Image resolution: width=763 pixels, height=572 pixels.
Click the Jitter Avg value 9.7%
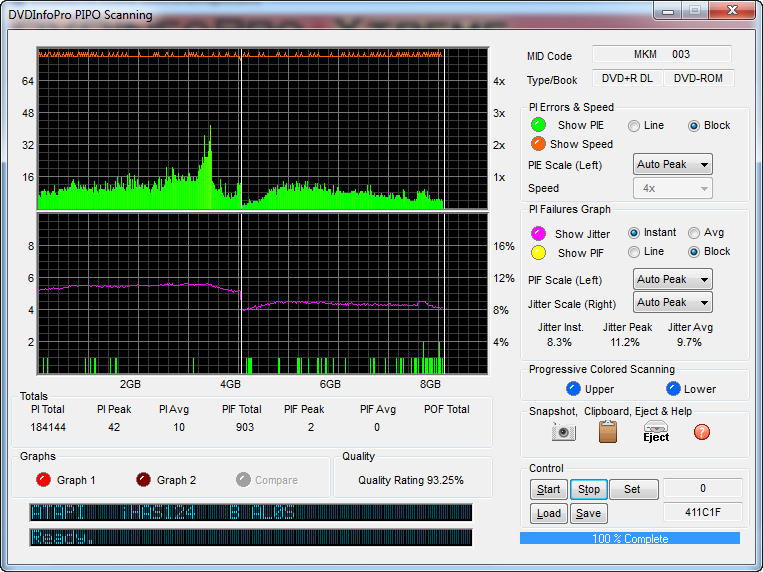click(x=689, y=342)
